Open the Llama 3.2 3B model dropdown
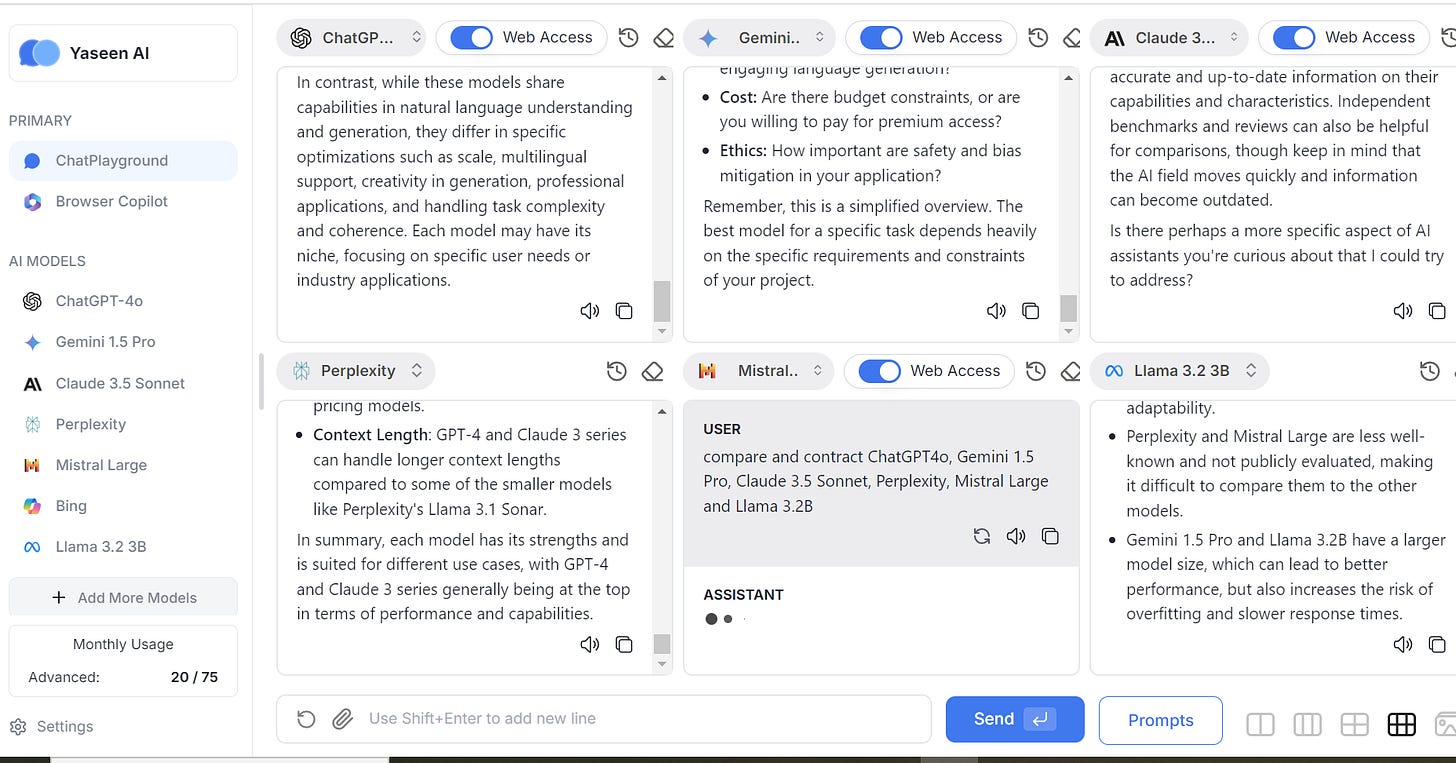 tap(1180, 371)
